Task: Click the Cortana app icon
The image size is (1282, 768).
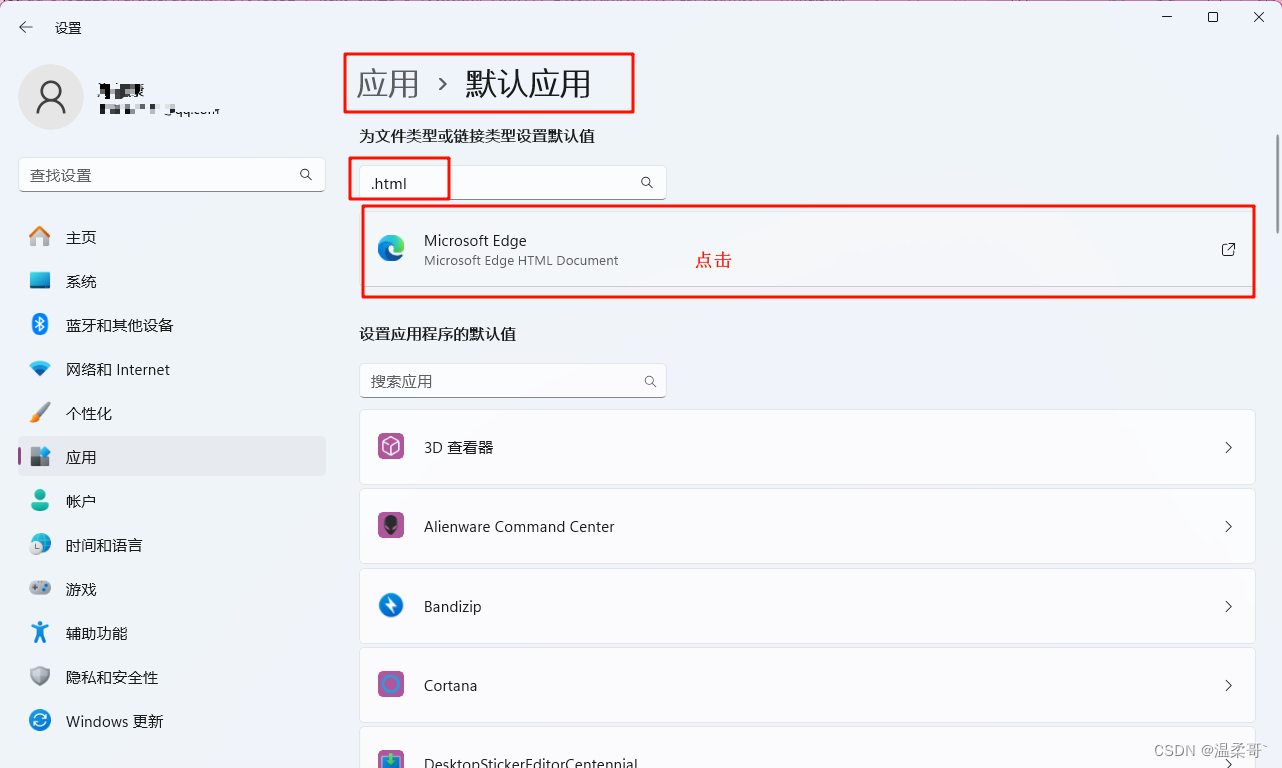Action: [391, 684]
